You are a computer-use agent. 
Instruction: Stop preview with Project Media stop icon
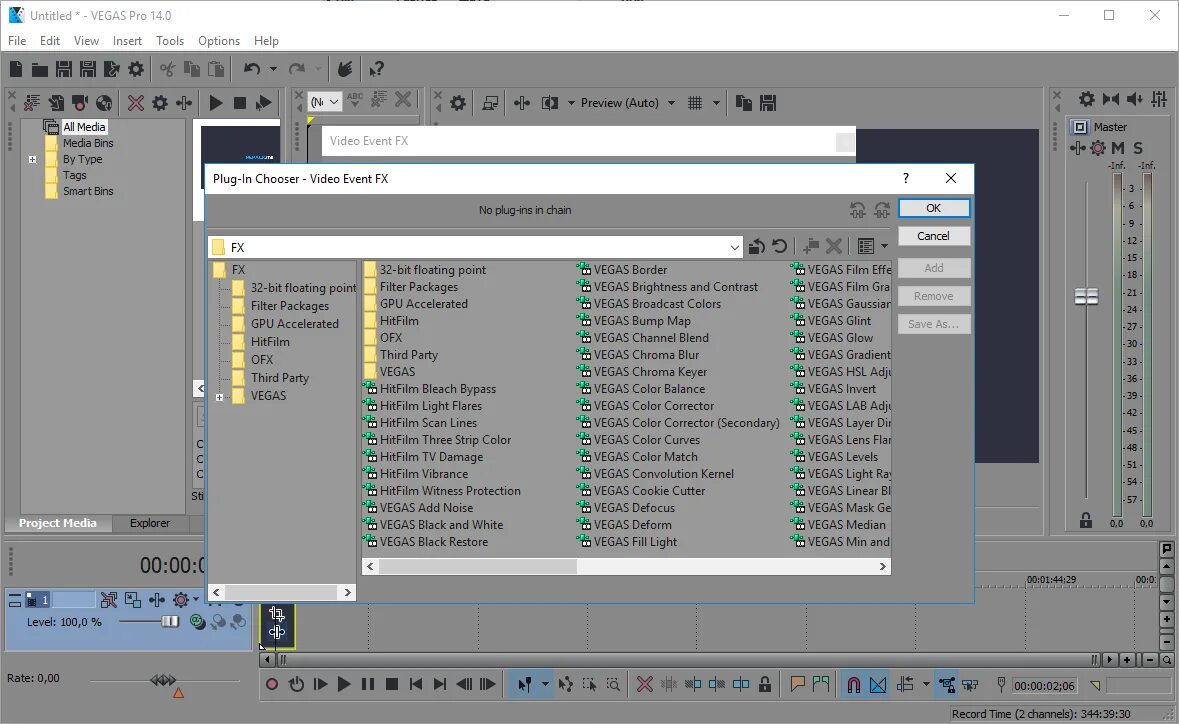pos(240,103)
